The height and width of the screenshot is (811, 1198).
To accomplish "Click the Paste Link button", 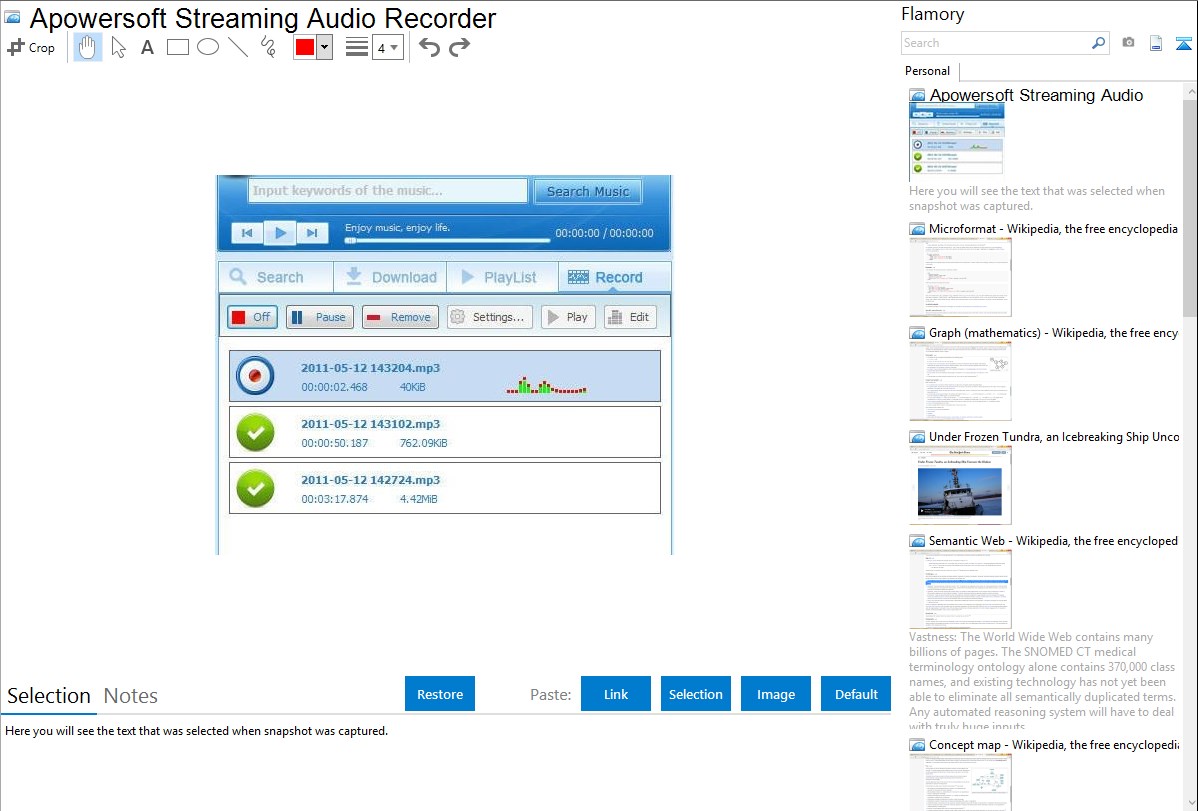I will coord(616,694).
